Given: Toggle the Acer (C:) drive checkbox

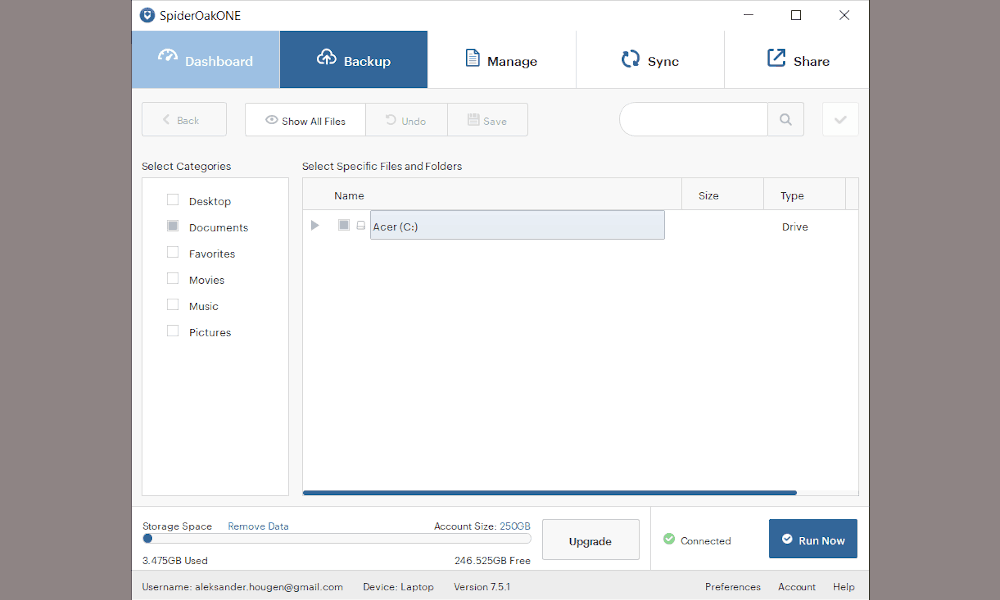Looking at the screenshot, I should point(344,225).
